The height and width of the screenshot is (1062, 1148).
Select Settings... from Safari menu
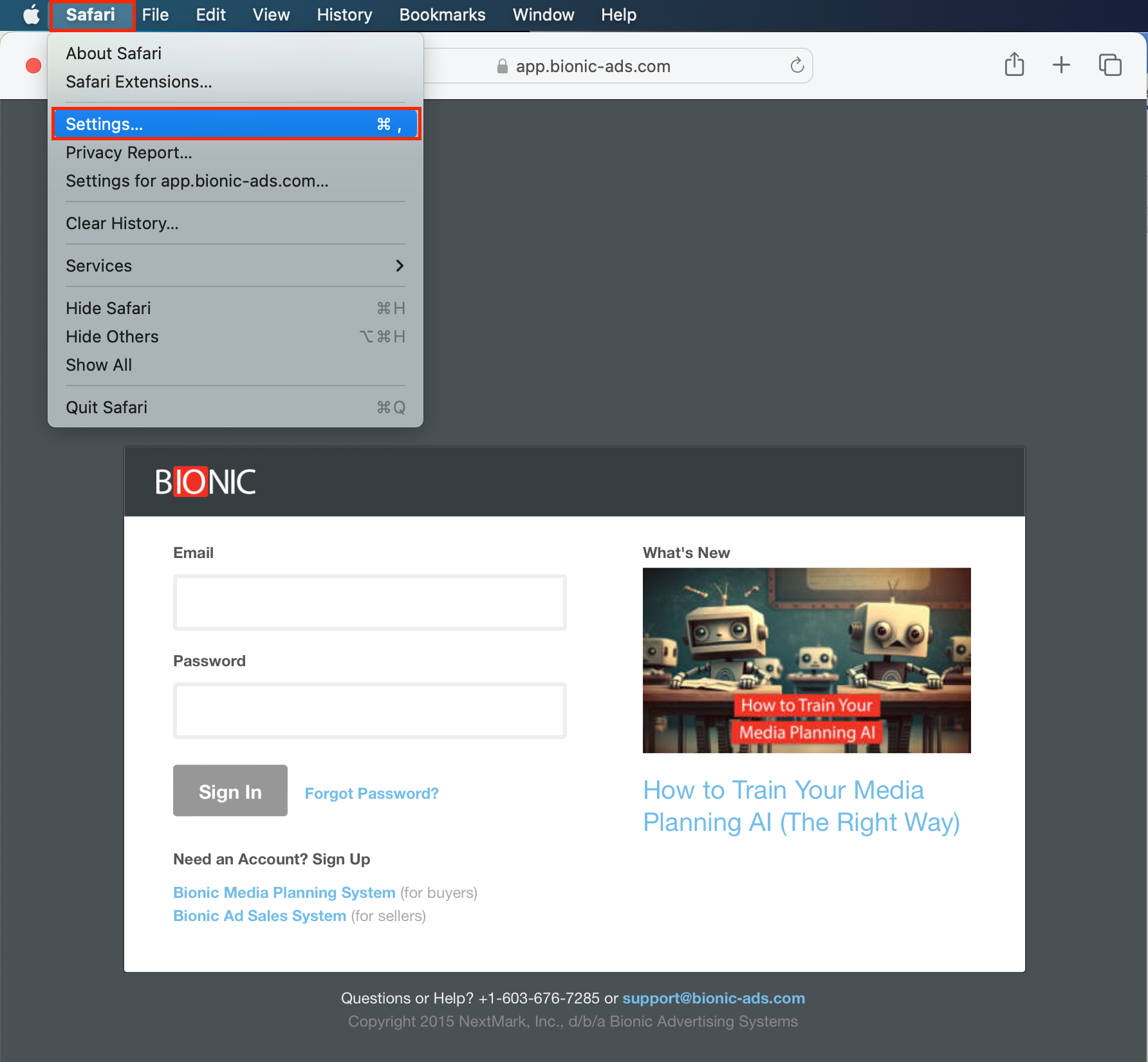coord(235,124)
